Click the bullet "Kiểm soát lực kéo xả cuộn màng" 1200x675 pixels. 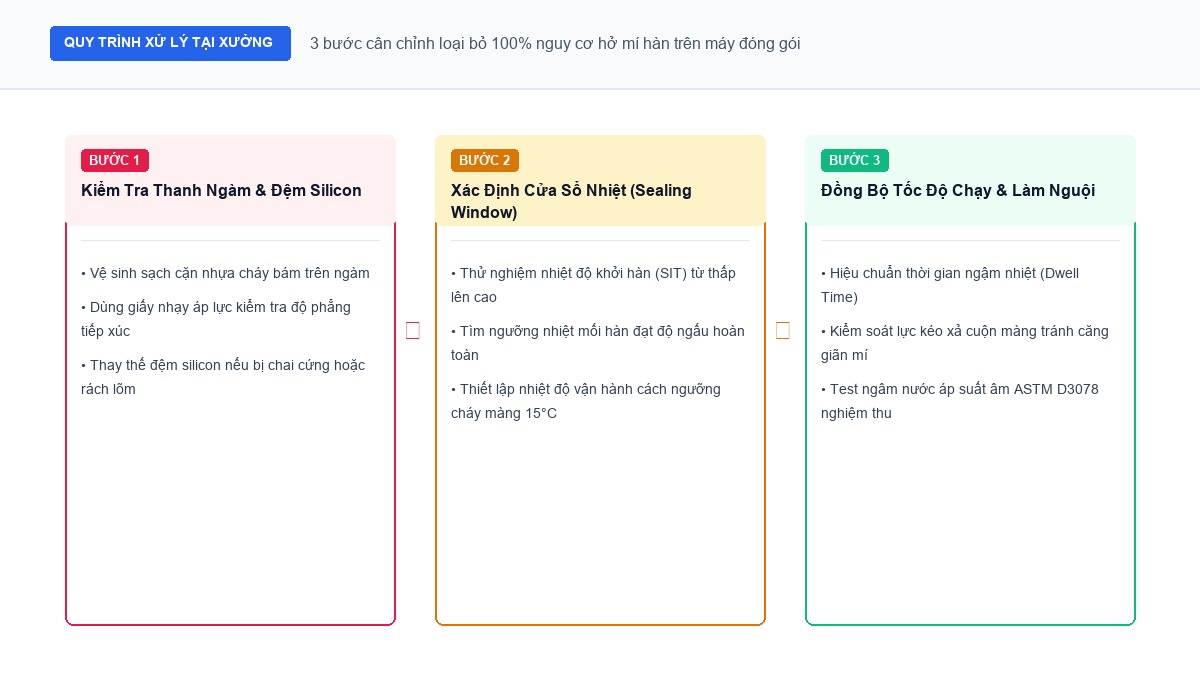965,343
